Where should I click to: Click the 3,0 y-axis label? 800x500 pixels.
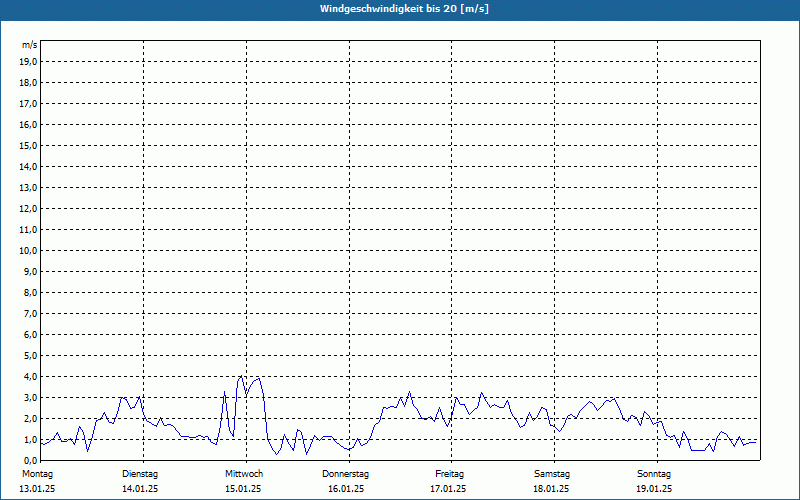tap(30, 397)
